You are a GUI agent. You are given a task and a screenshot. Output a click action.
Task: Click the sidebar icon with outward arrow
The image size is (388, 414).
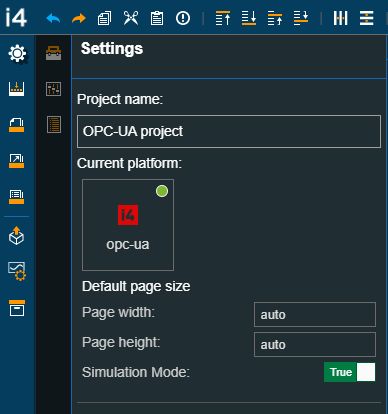click(16, 161)
